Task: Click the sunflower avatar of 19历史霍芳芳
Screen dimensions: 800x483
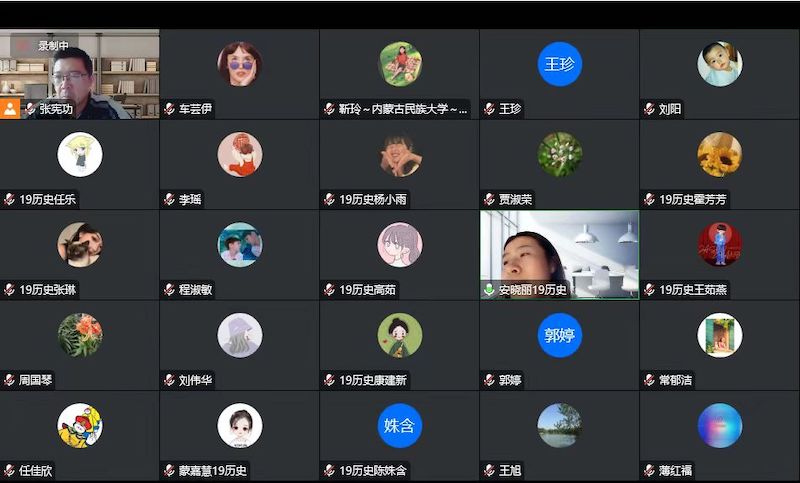Action: pyautogui.click(x=720, y=155)
